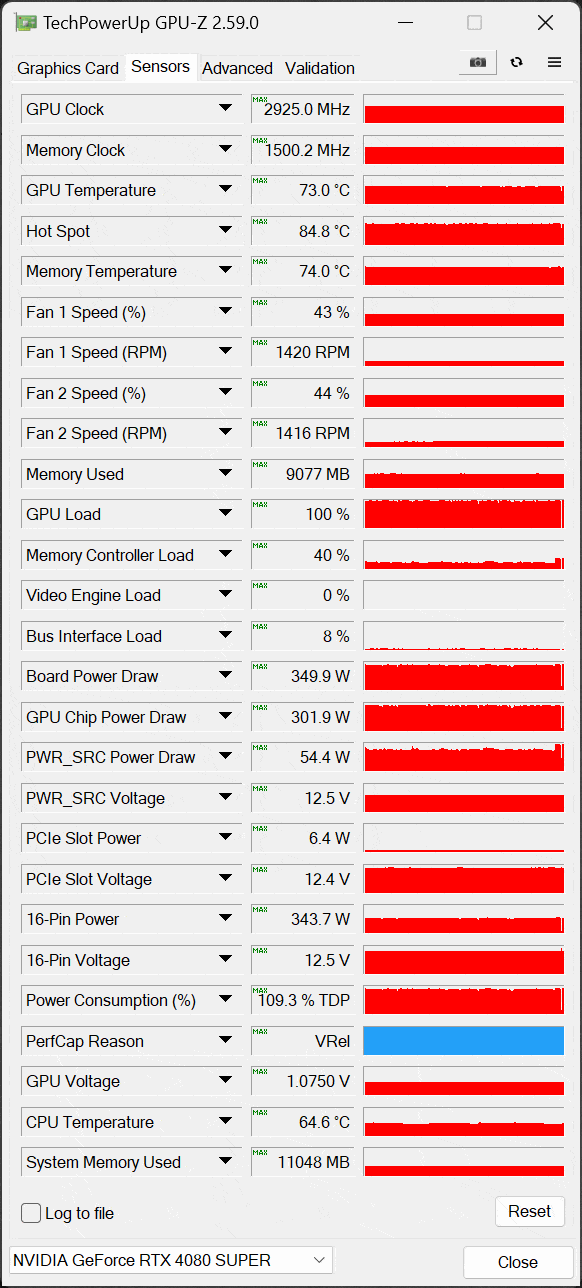Open the GPU Temperature sensor dropdown arrow
This screenshot has width=582, height=1288.
coord(225,190)
